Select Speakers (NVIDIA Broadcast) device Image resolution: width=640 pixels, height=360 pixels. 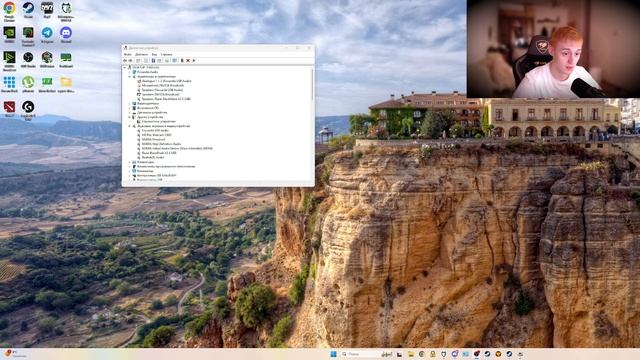[160, 94]
